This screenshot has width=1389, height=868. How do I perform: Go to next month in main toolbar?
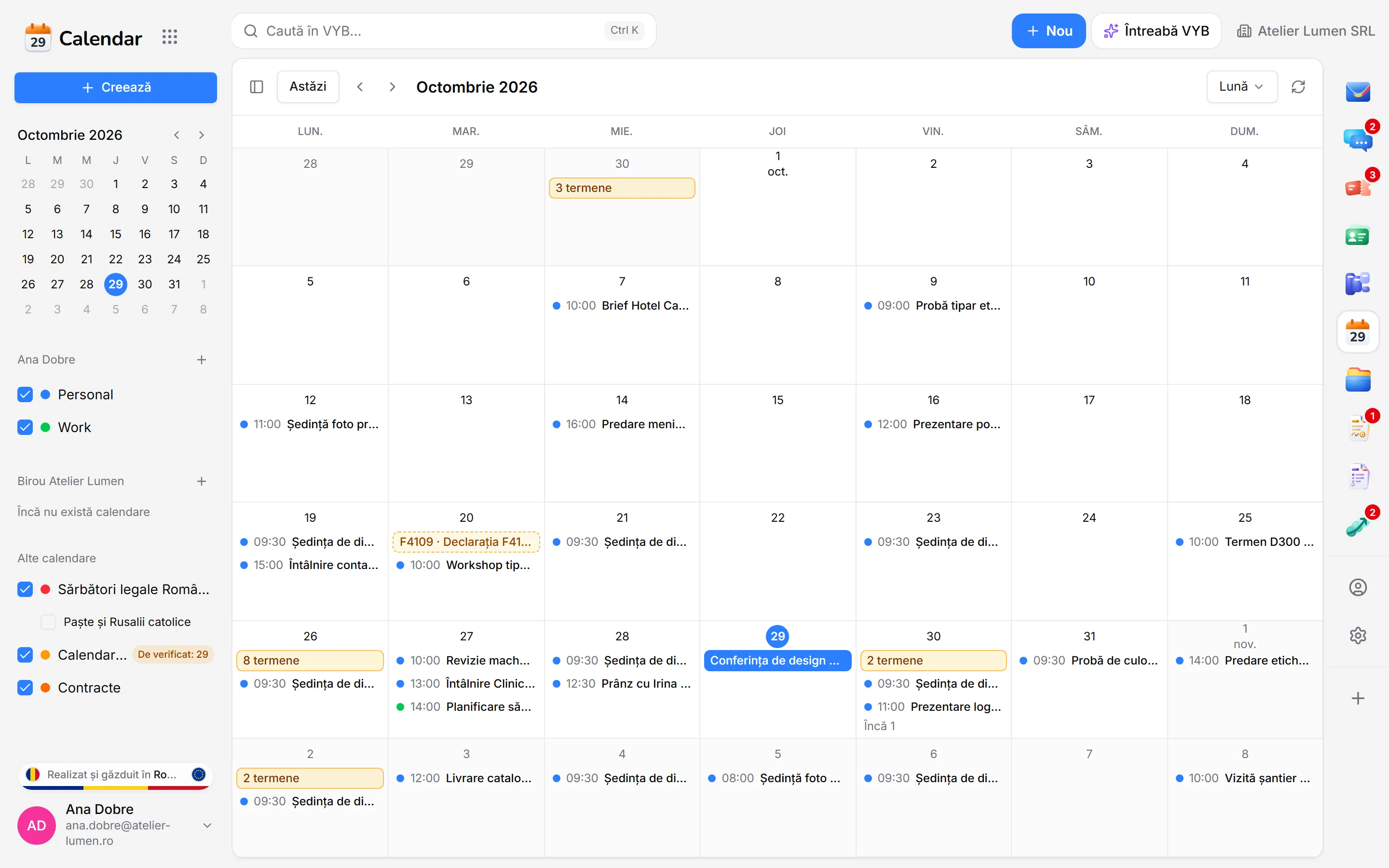[x=393, y=87]
